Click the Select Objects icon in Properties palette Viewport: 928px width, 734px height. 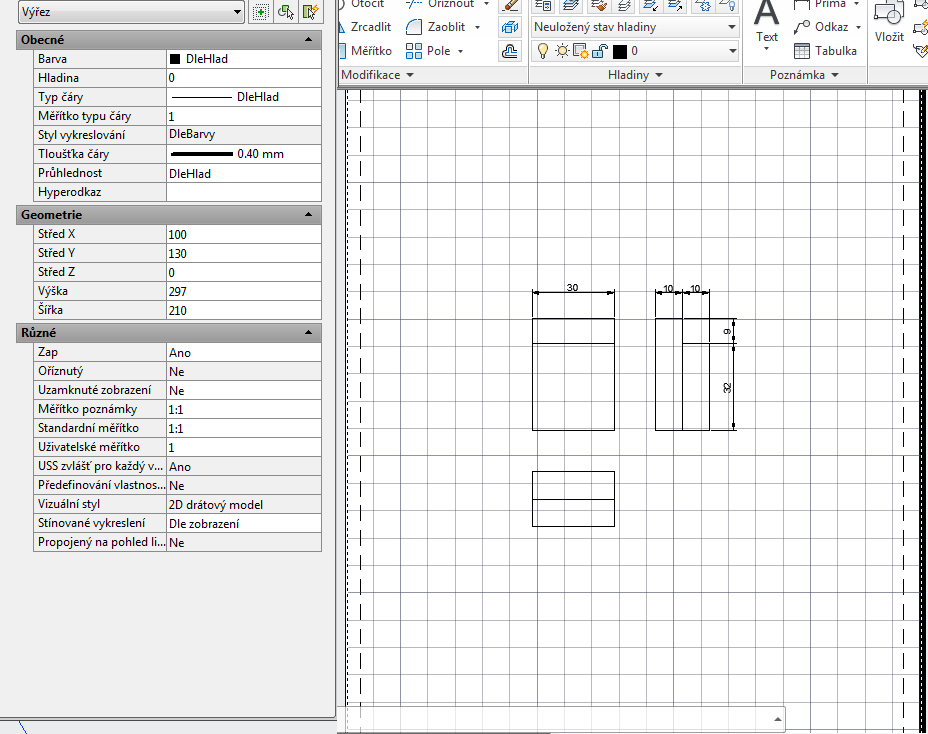pyautogui.click(x=286, y=12)
